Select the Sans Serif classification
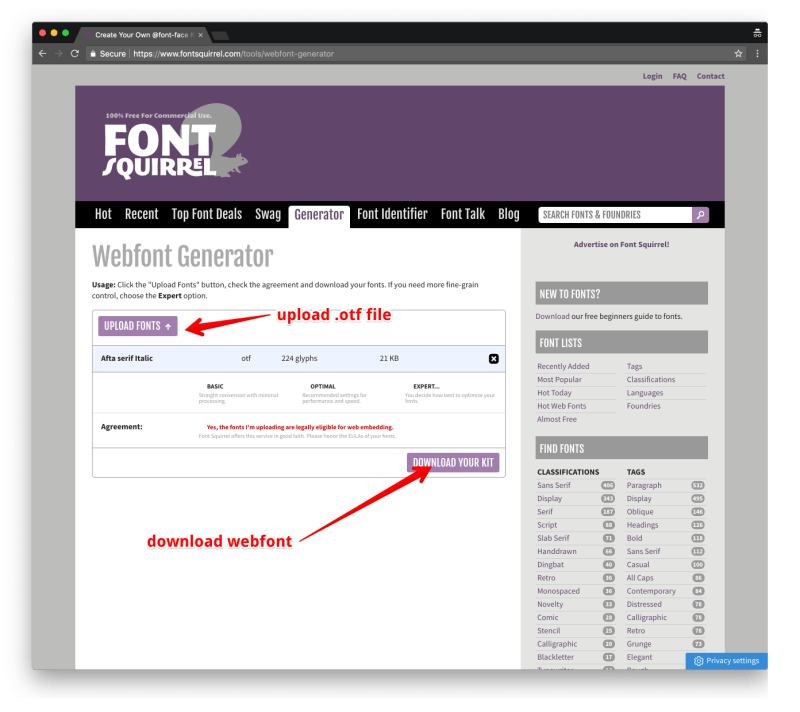Viewport: 800px width, 712px height. coord(554,485)
